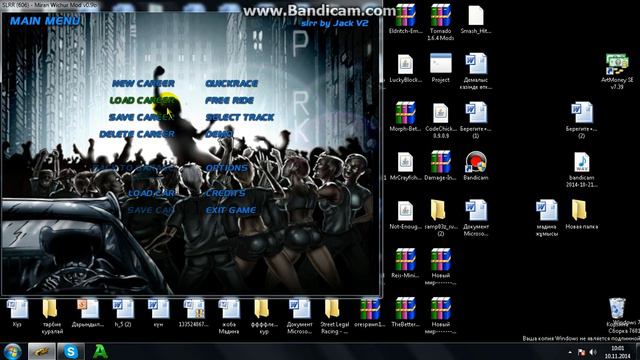Open the h_5 (2) Word document

[123, 309]
